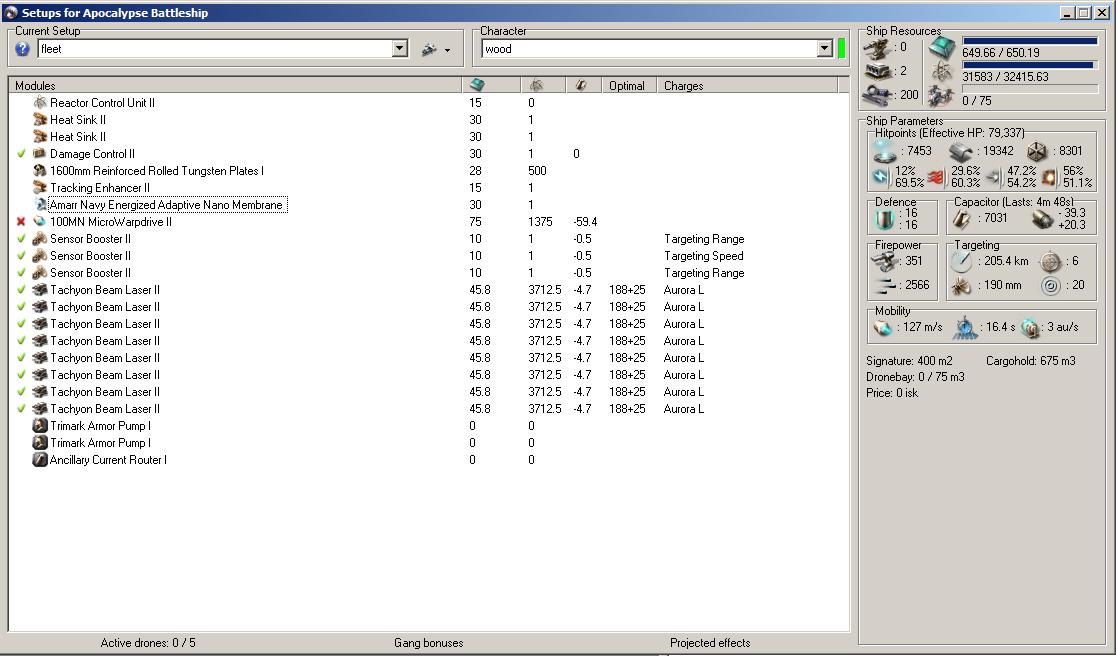Open the Projected effects panel
This screenshot has height=656, width=1116.
[710, 643]
